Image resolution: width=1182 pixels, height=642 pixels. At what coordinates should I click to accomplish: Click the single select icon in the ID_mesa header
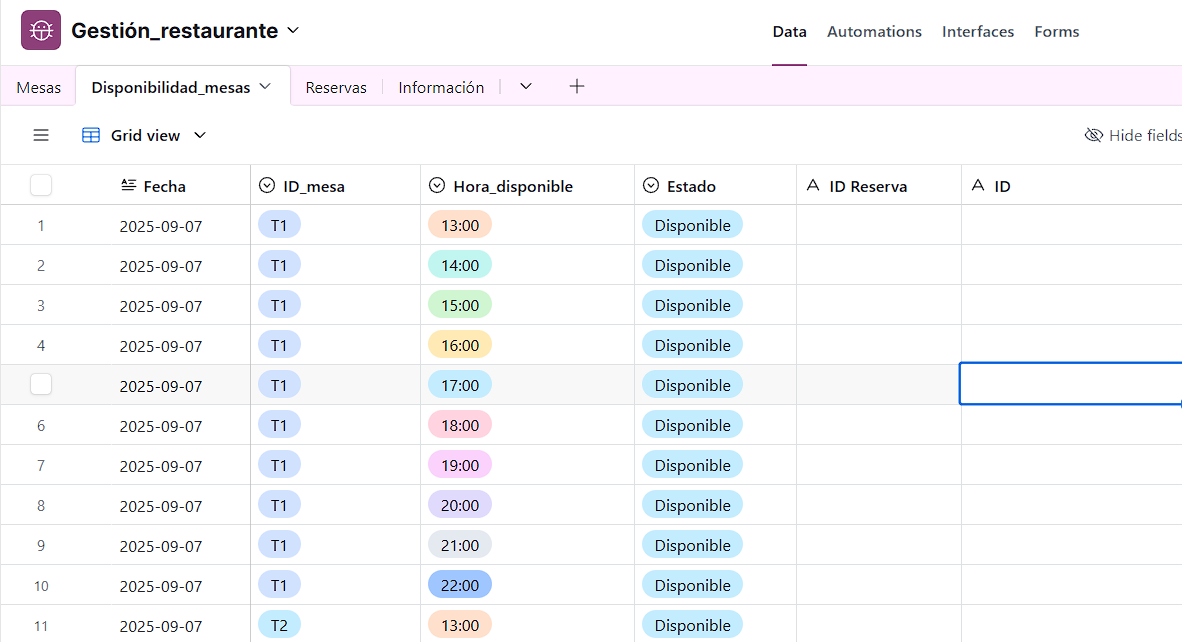click(x=267, y=186)
